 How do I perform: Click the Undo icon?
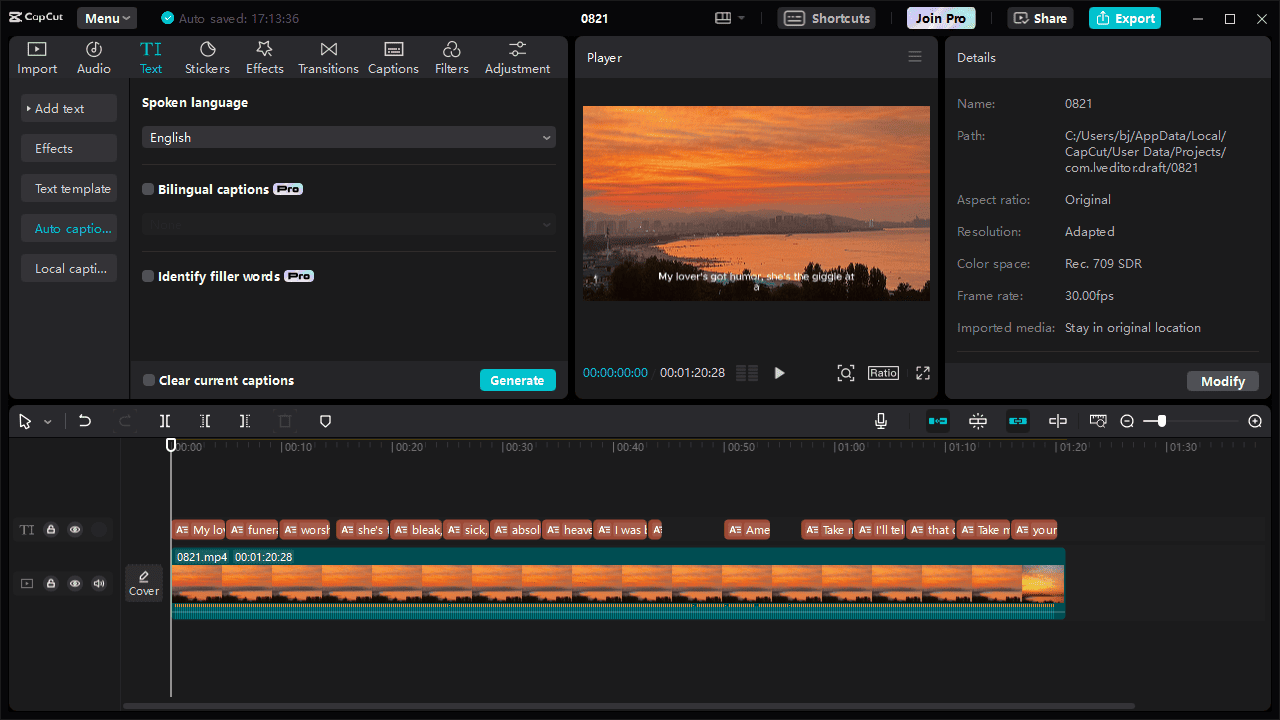(x=85, y=421)
